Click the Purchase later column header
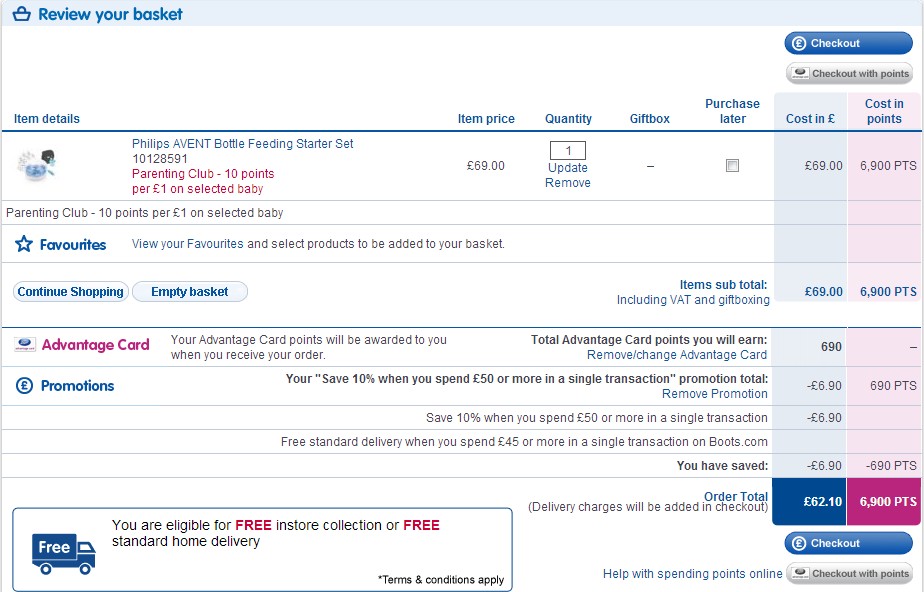924x592 pixels. (x=732, y=111)
